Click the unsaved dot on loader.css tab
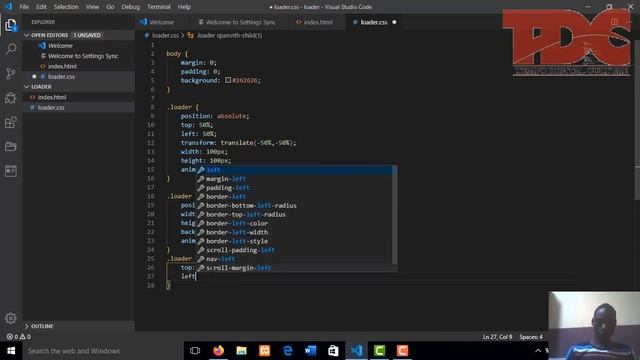This screenshot has height=360, width=640. pos(394,22)
